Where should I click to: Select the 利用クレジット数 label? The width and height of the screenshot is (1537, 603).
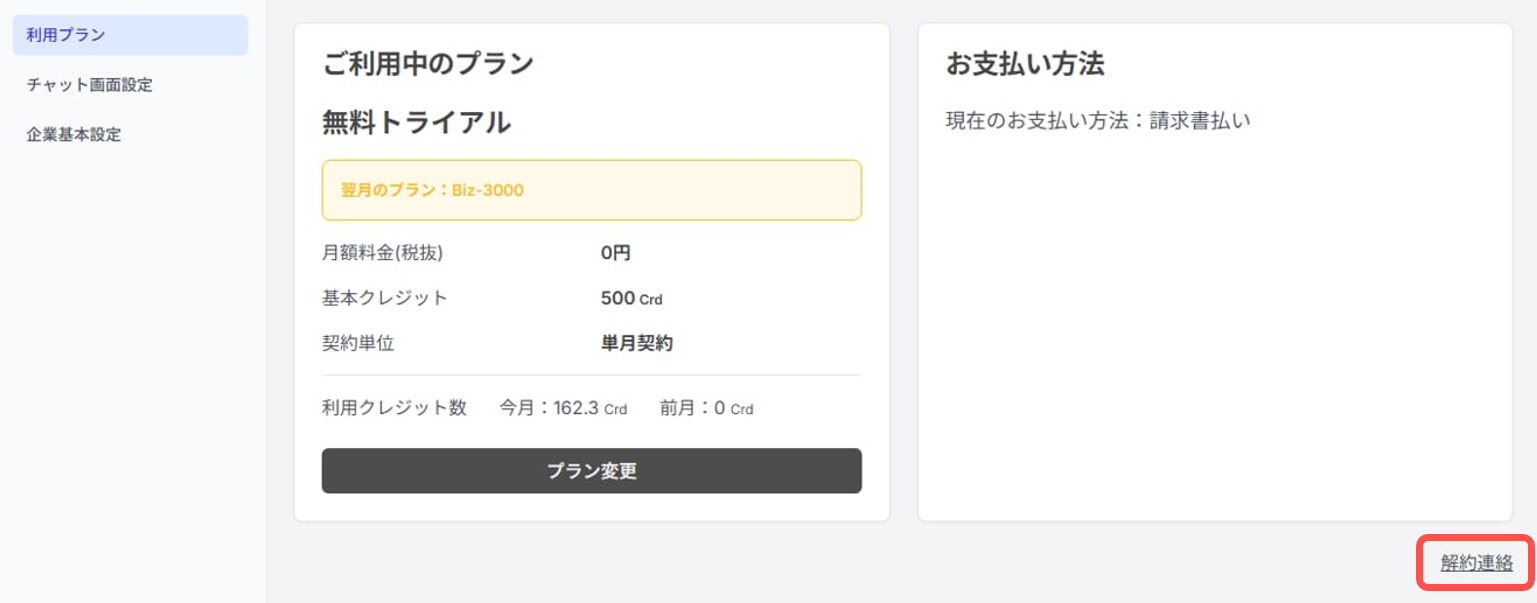[394, 408]
